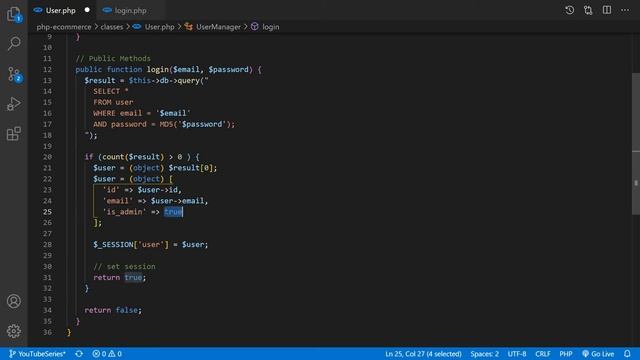Viewport: 640px width, 360px height.
Task: Click line number 25 in the gutter
Action: [x=47, y=212]
